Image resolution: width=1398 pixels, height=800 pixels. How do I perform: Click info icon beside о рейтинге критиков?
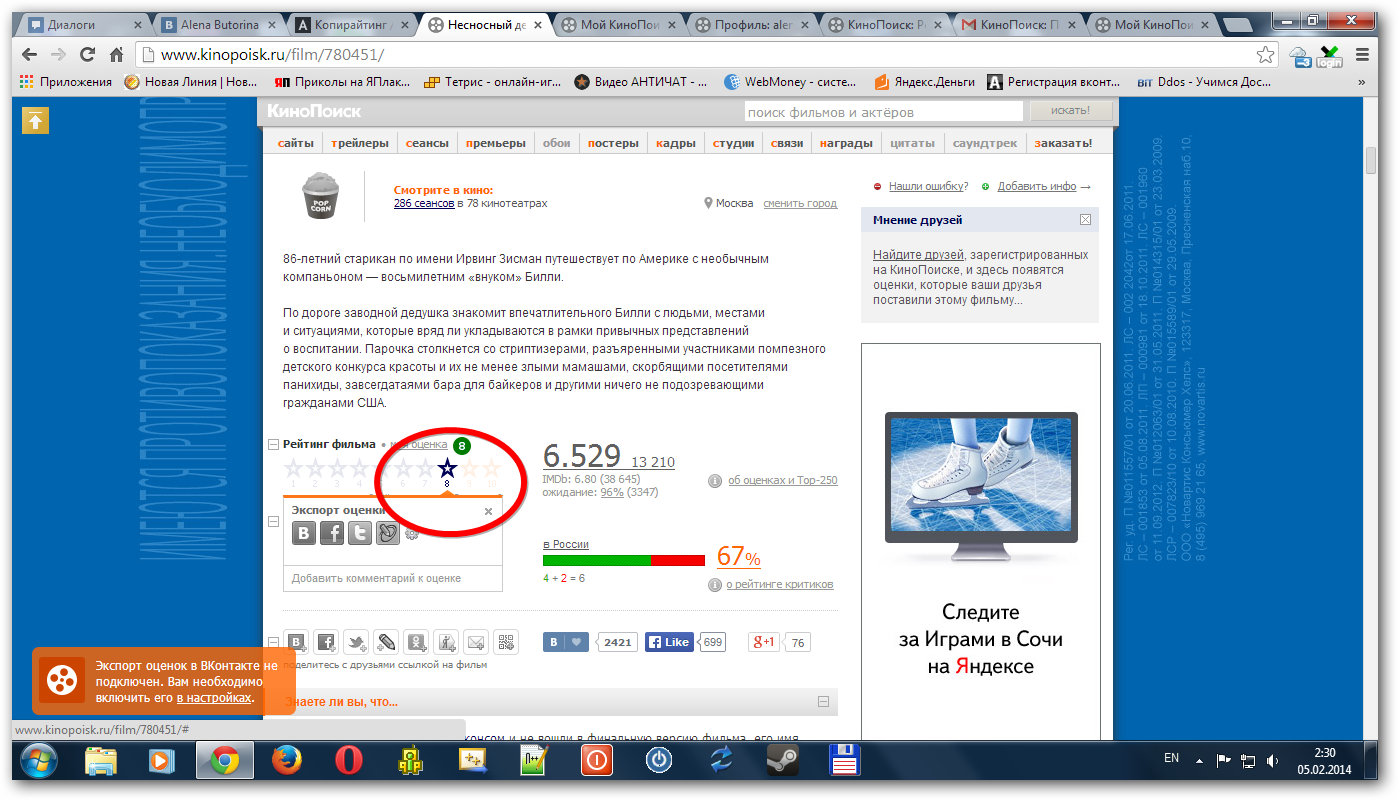[x=715, y=585]
